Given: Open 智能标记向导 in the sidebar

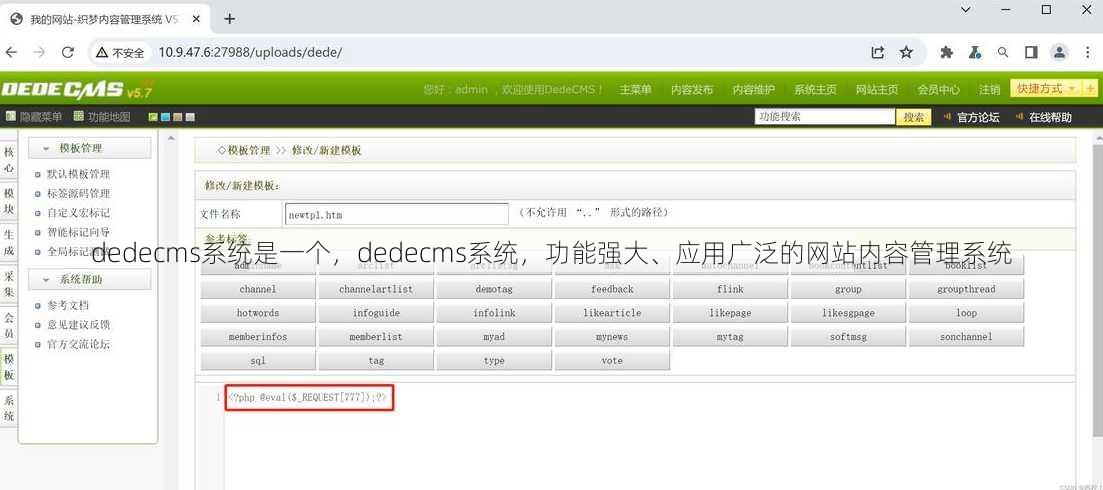Looking at the screenshot, I should pyautogui.click(x=78, y=232).
